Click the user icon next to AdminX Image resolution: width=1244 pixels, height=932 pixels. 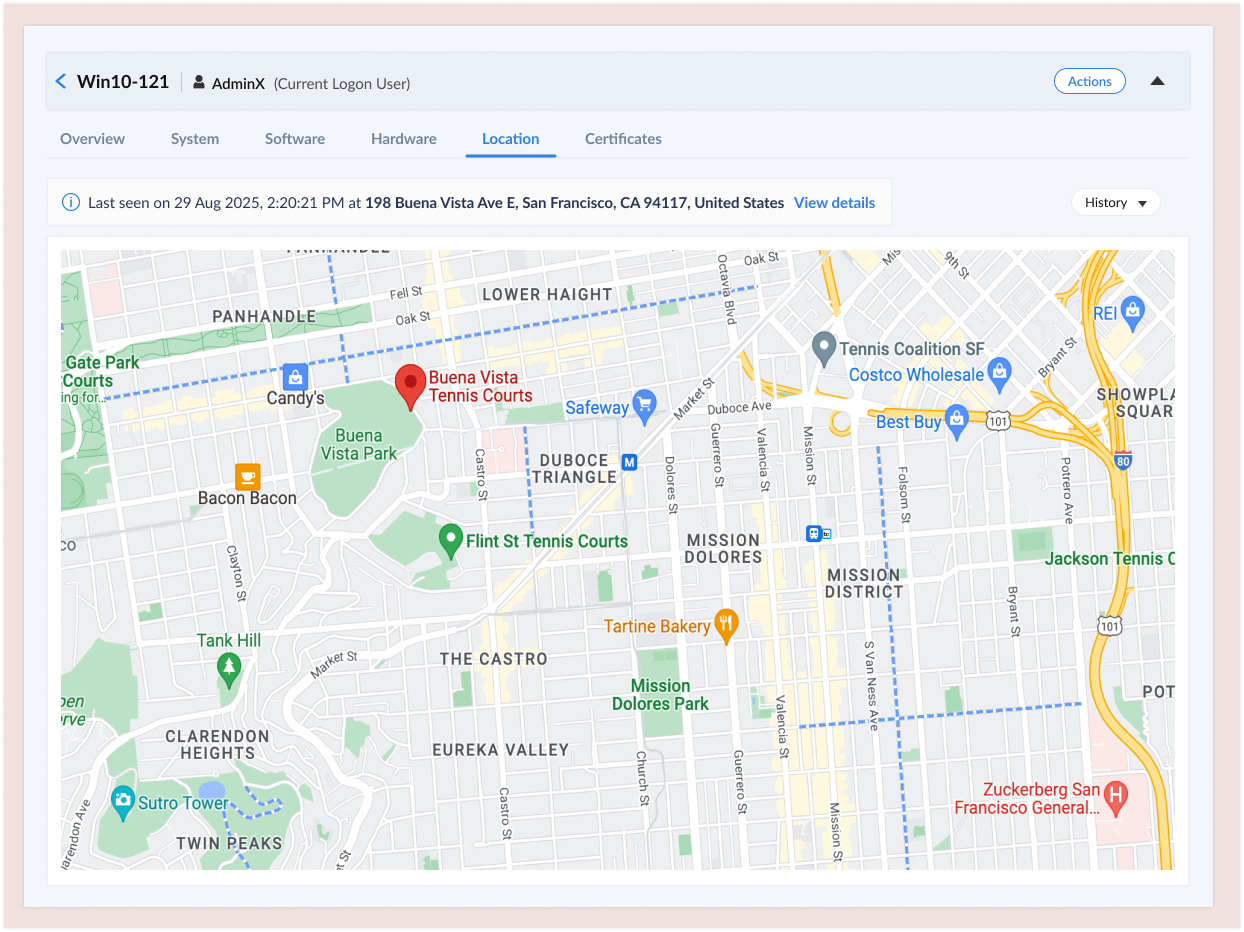click(199, 83)
